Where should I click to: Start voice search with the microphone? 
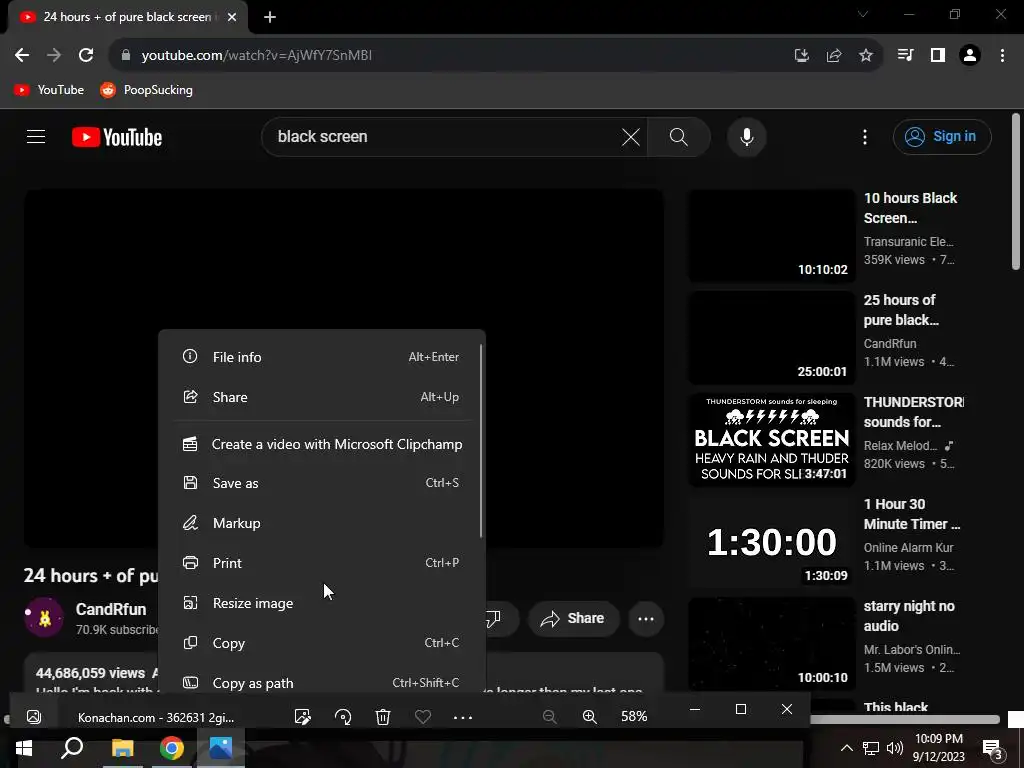coord(746,136)
